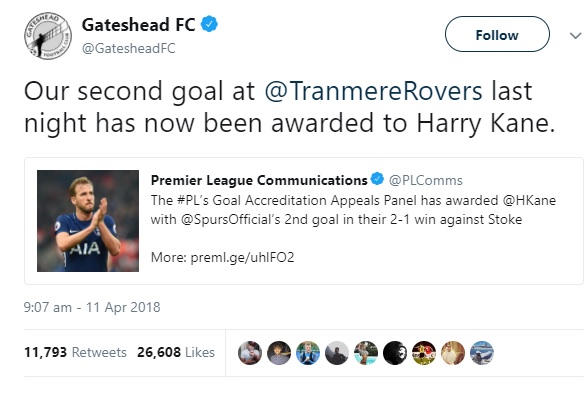Open the second liker's avatar

(279, 353)
